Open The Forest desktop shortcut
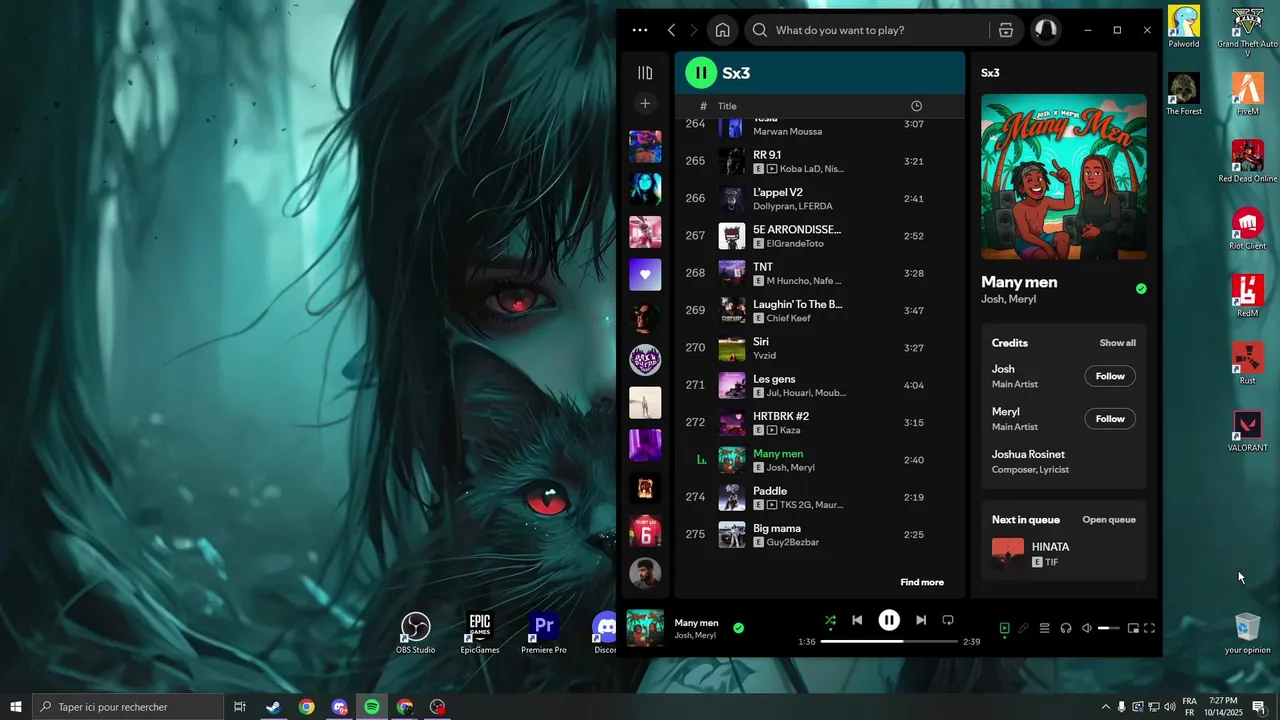Image resolution: width=1280 pixels, height=720 pixels. [x=1184, y=95]
